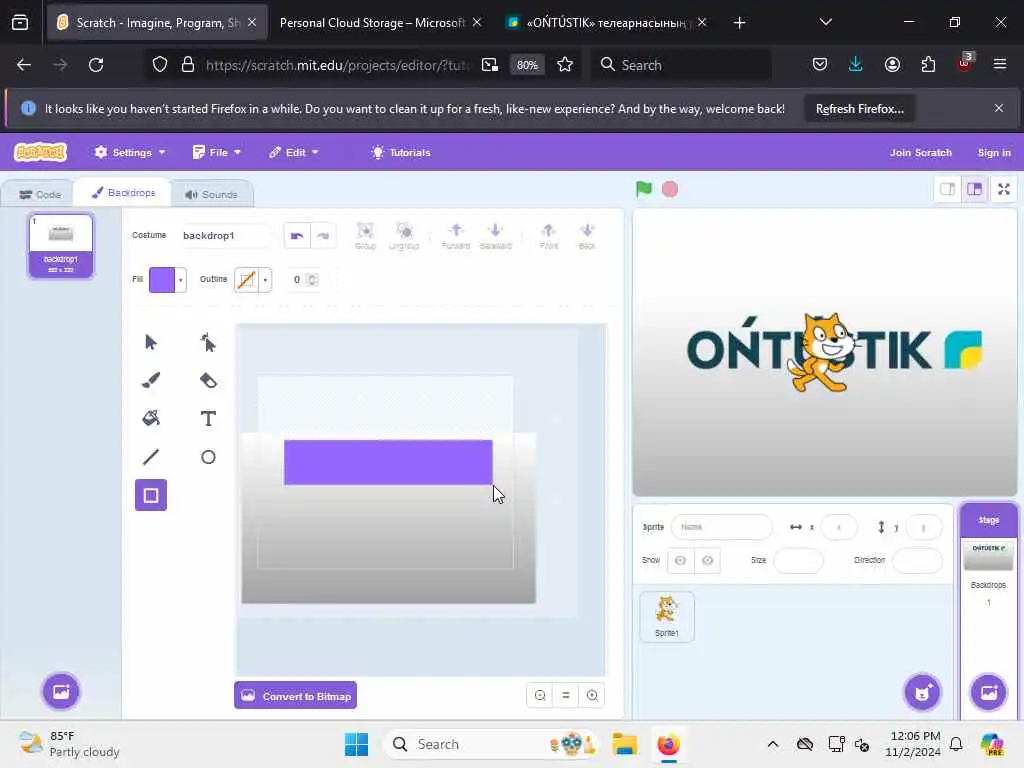Click the show sprite eye icon
Screen dimensions: 1024x768
(680, 560)
